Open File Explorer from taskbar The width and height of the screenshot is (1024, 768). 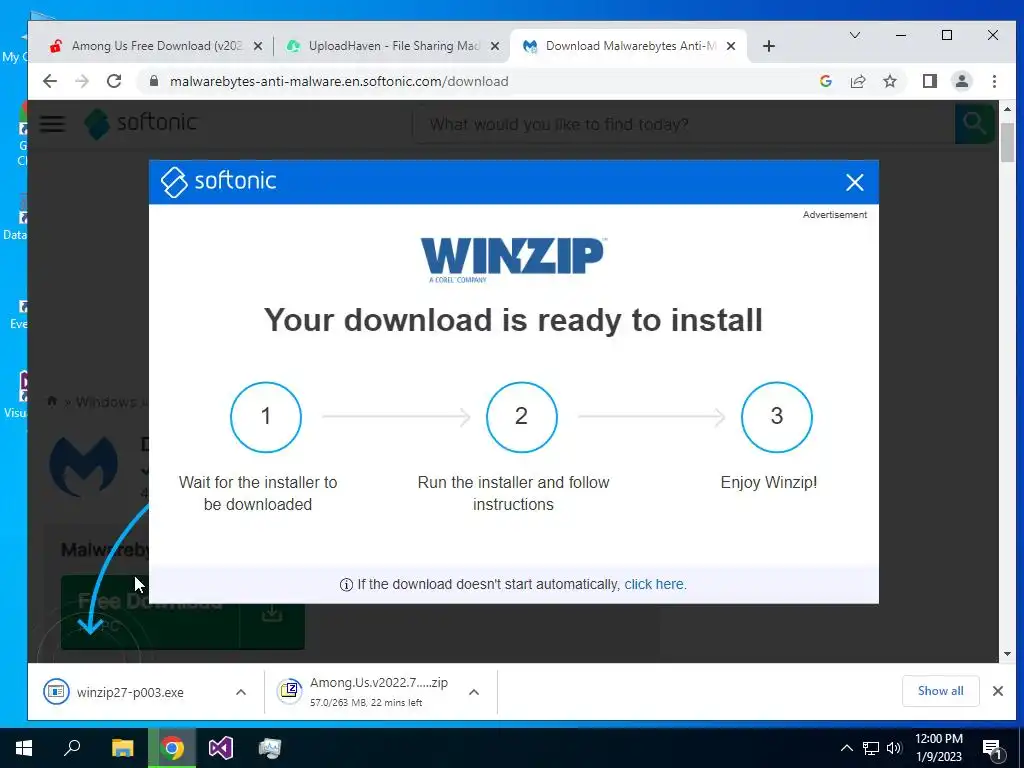[122, 748]
